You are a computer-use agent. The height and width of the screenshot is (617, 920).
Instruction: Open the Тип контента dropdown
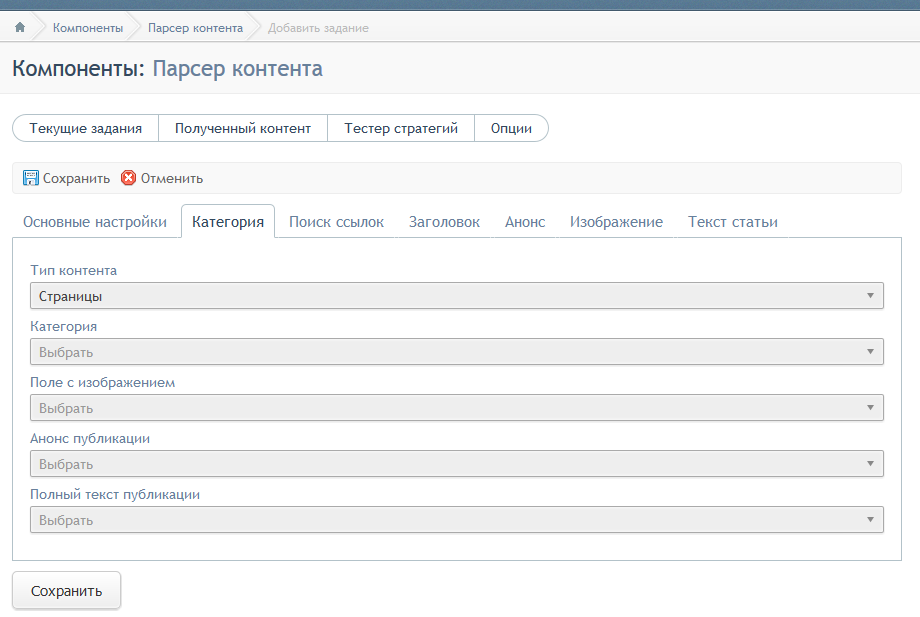(x=457, y=296)
